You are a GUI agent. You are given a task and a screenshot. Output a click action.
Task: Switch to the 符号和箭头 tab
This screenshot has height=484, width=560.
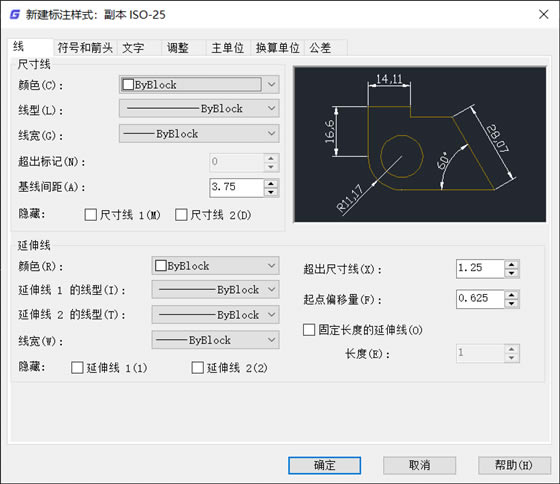click(85, 48)
